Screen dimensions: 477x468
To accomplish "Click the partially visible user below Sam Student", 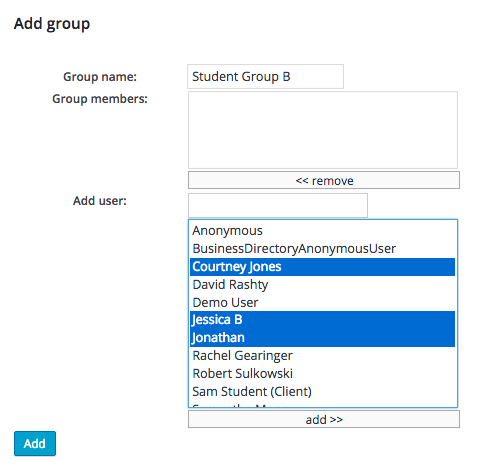I will (322, 404).
